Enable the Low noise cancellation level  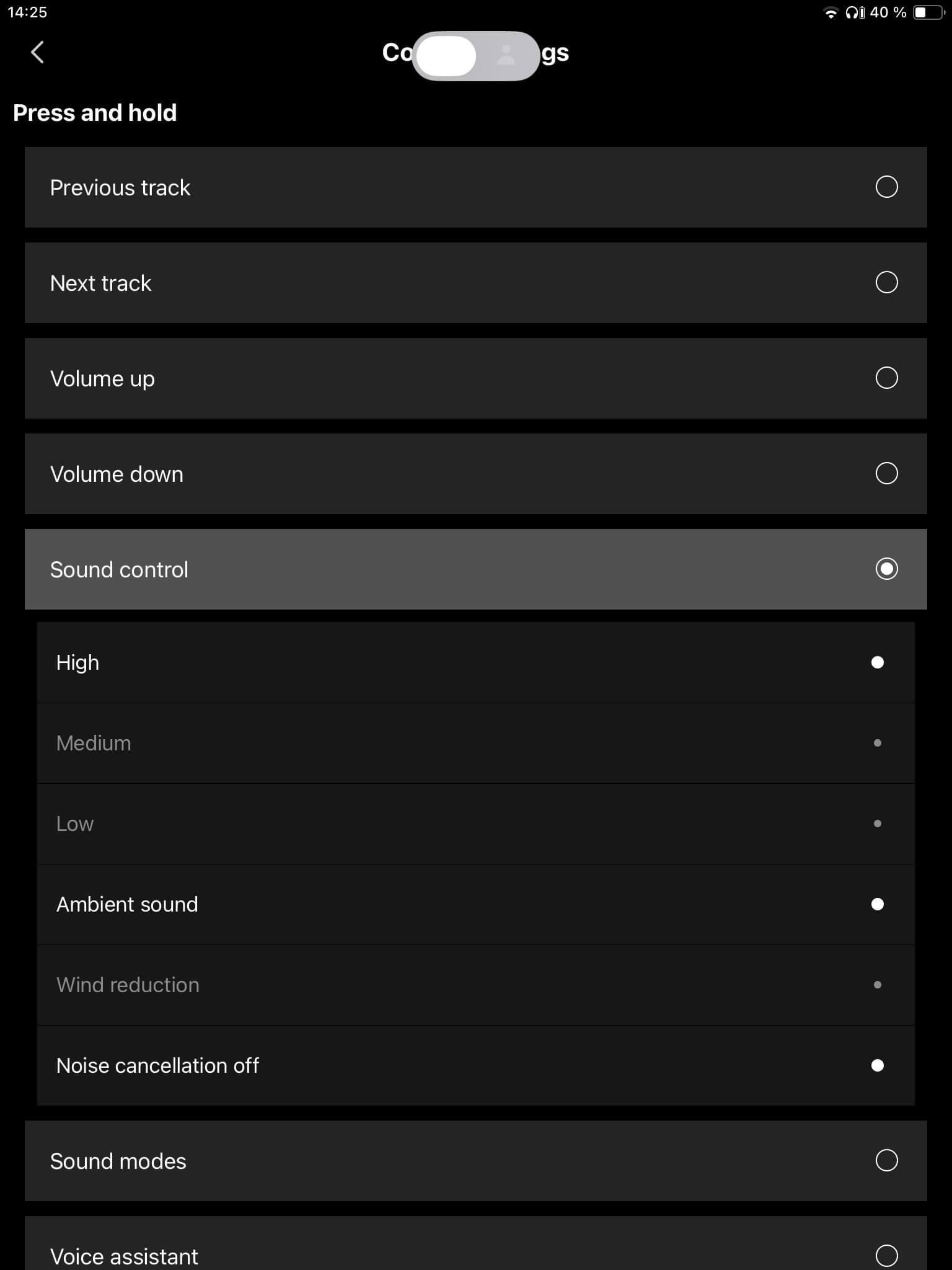click(877, 824)
